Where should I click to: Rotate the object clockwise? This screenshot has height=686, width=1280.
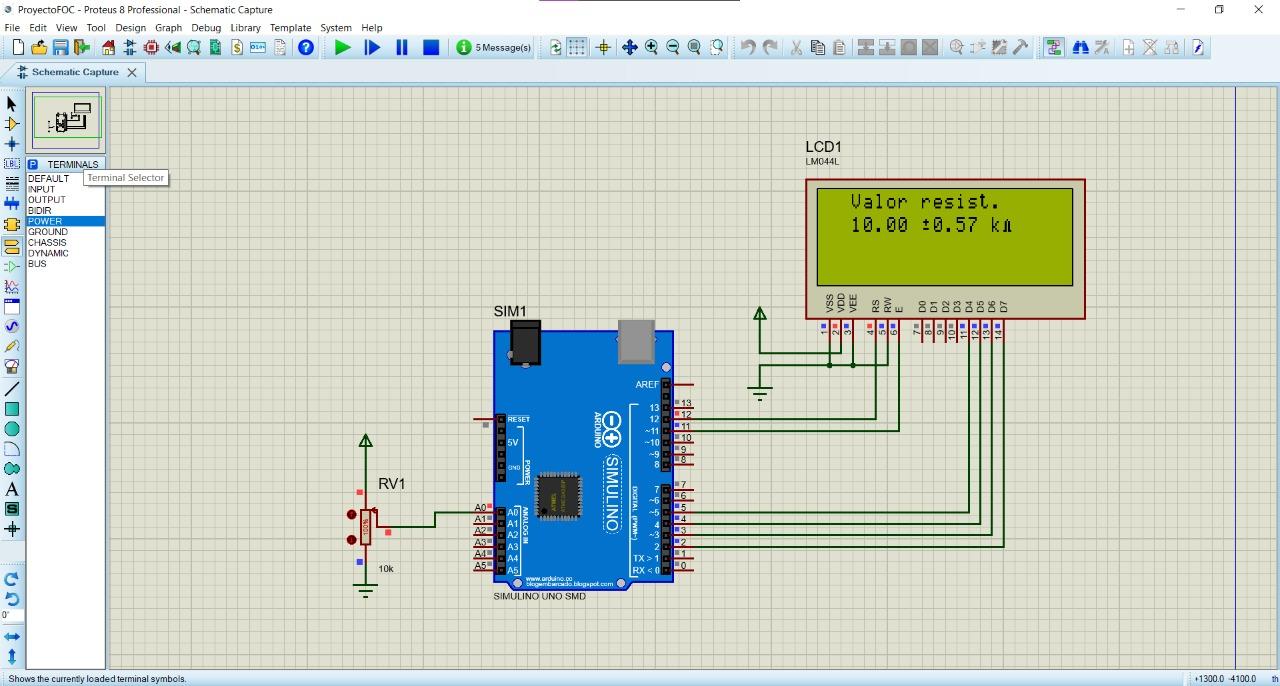pos(12,579)
